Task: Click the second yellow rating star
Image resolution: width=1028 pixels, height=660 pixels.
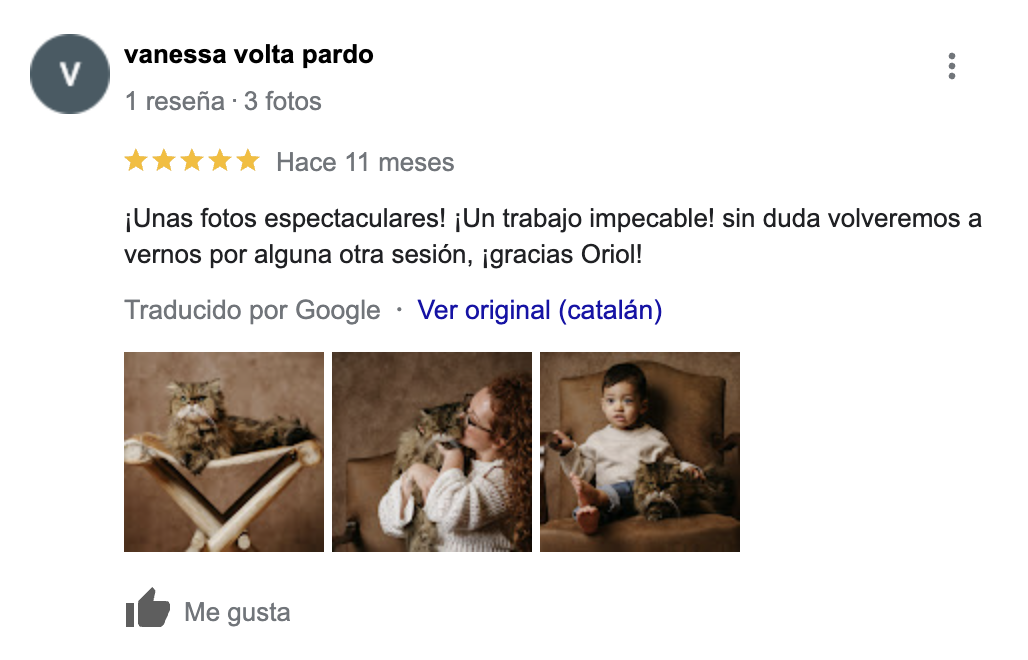Action: pyautogui.click(x=163, y=161)
